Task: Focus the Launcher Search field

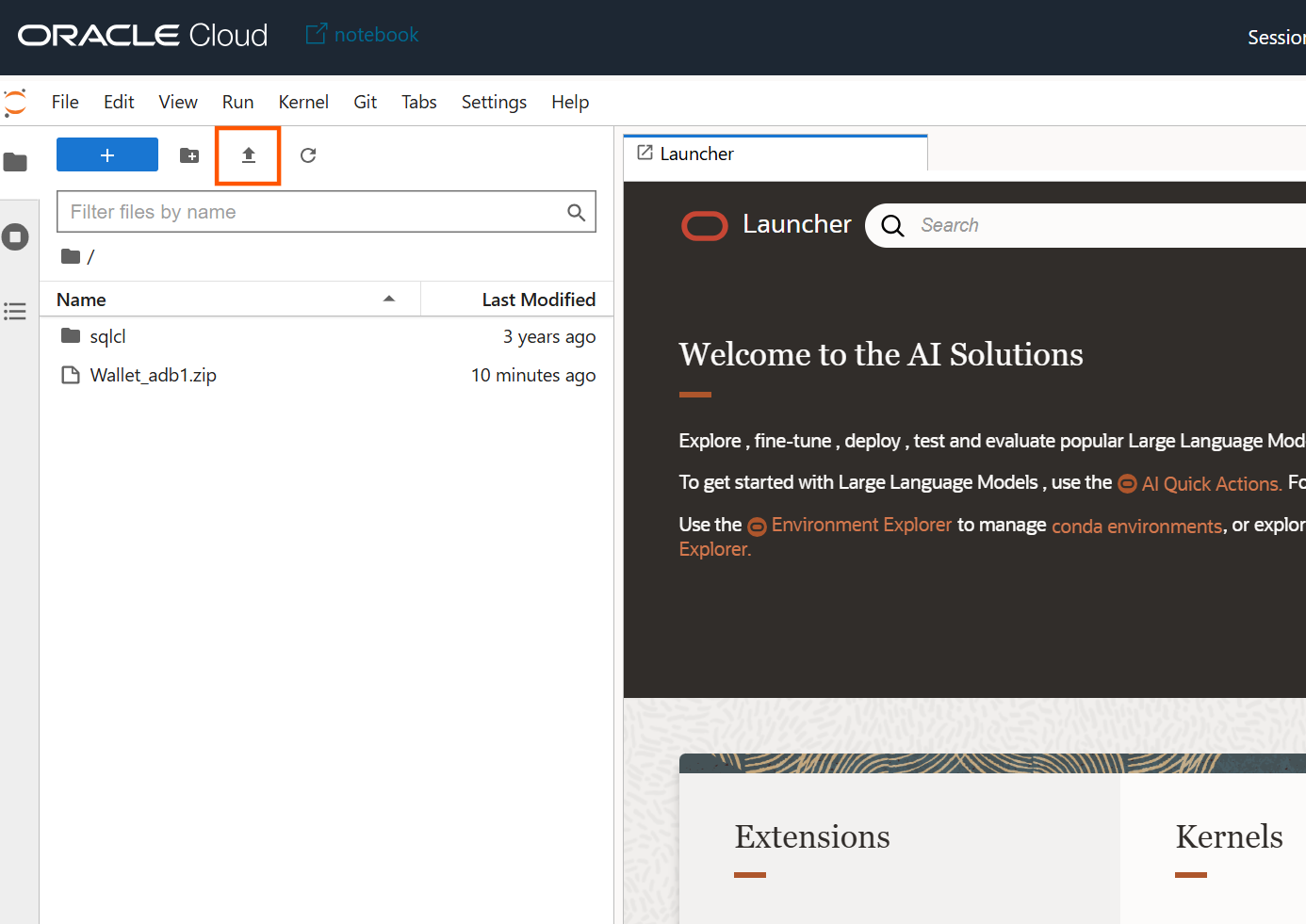Action: (x=1084, y=225)
